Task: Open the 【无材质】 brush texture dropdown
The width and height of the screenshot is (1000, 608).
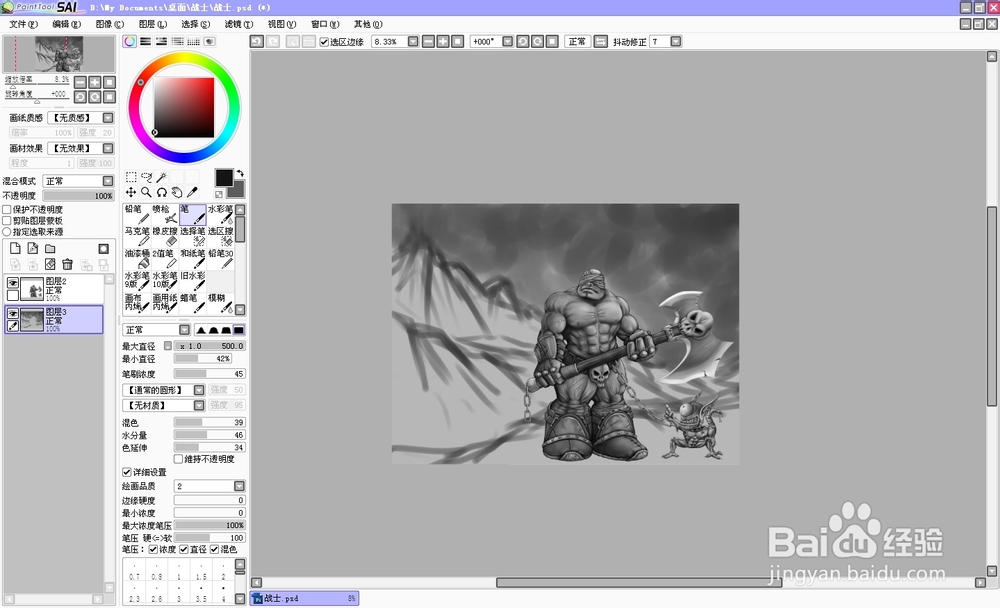Action: tap(199, 405)
